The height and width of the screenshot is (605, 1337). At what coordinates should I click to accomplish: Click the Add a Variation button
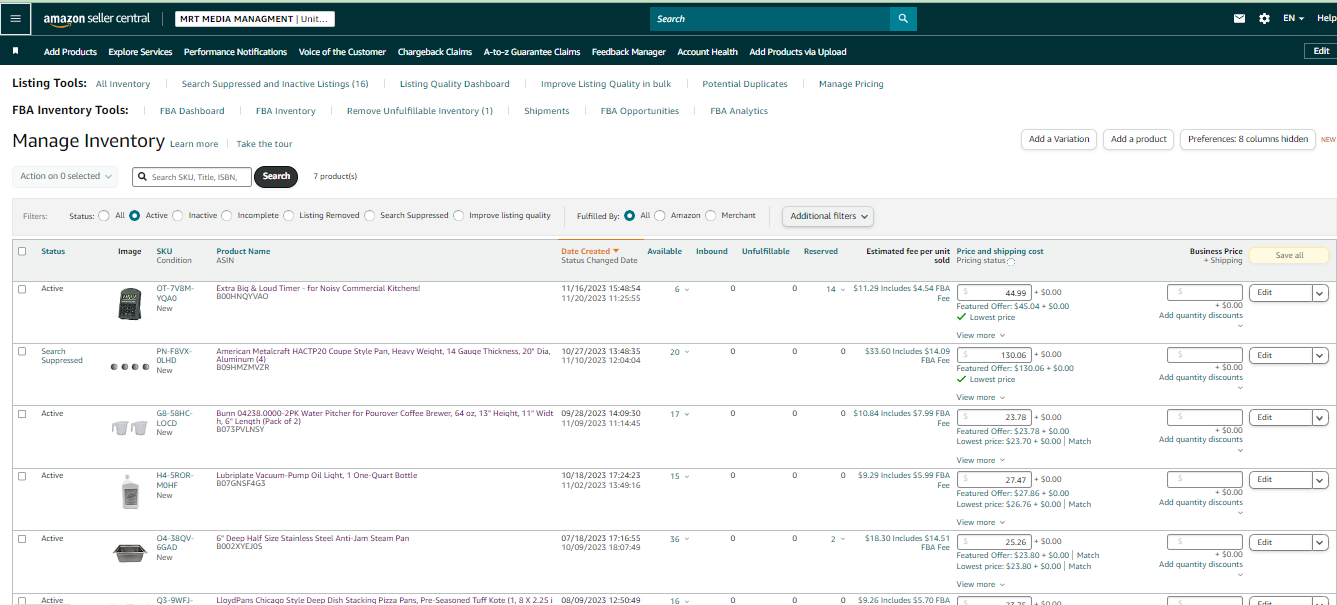click(1059, 139)
